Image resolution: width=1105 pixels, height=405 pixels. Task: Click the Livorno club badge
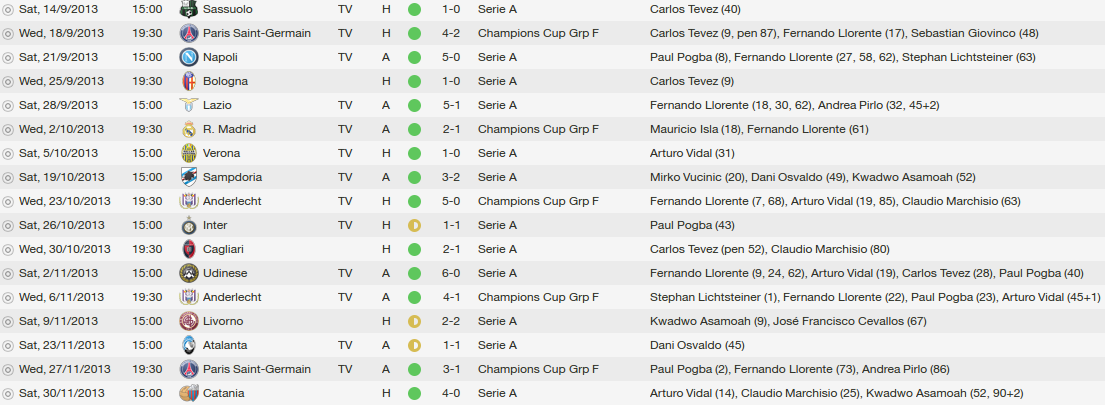tap(188, 321)
